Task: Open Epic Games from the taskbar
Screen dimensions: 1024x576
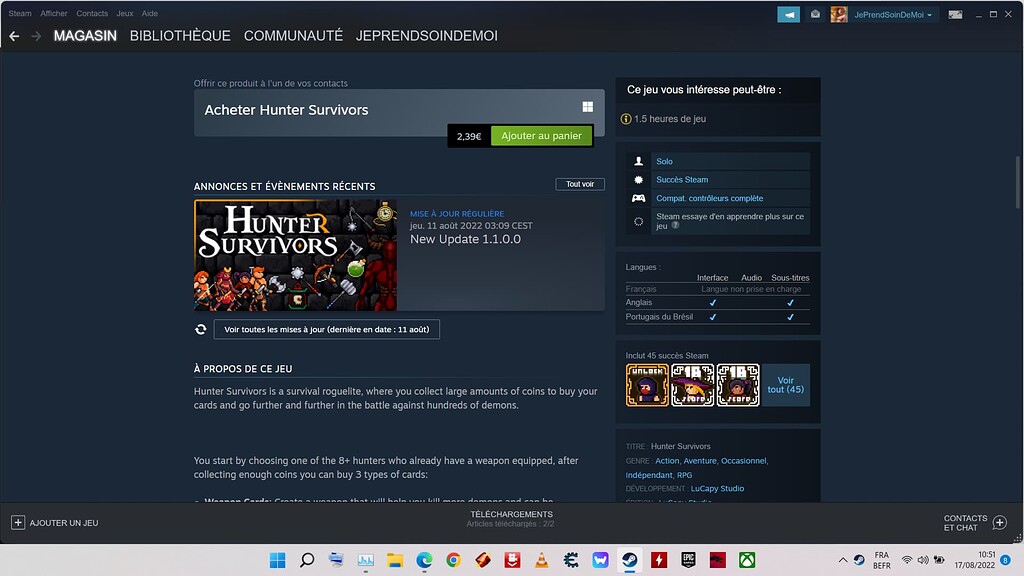Action: coord(688,560)
